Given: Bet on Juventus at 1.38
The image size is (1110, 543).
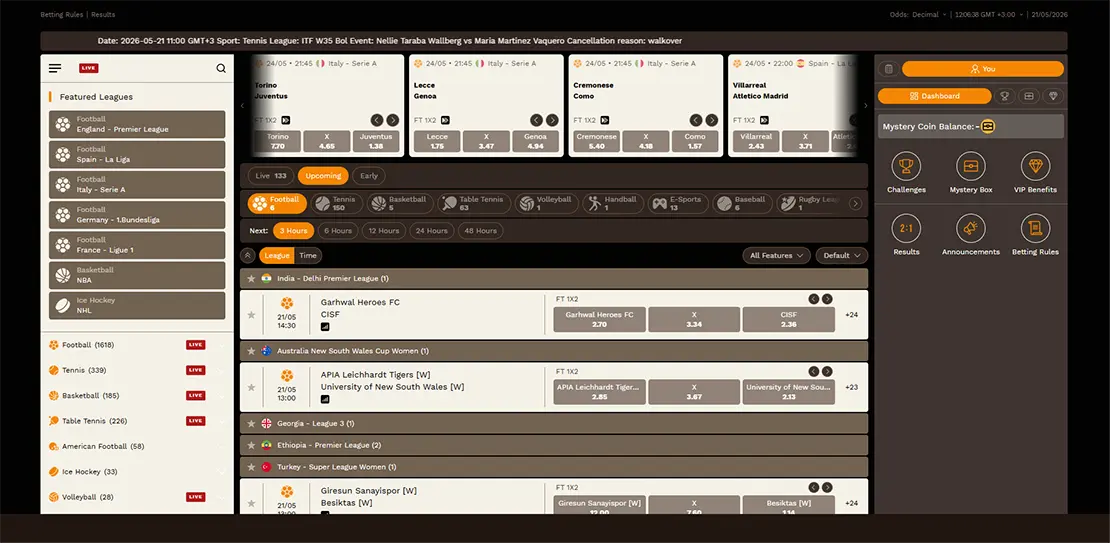Looking at the screenshot, I should click(376, 141).
